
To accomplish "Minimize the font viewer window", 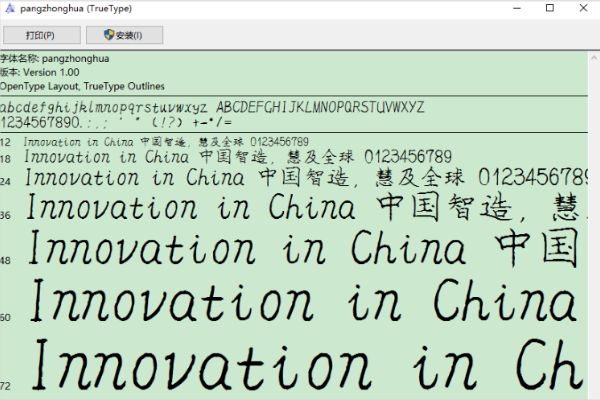I will click(x=508, y=8).
